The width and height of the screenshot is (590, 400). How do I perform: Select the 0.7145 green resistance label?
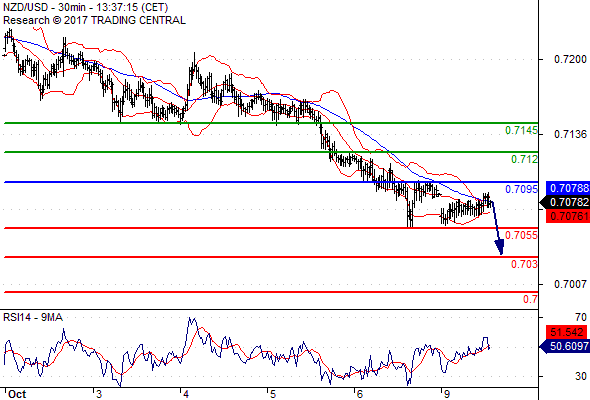[521, 131]
